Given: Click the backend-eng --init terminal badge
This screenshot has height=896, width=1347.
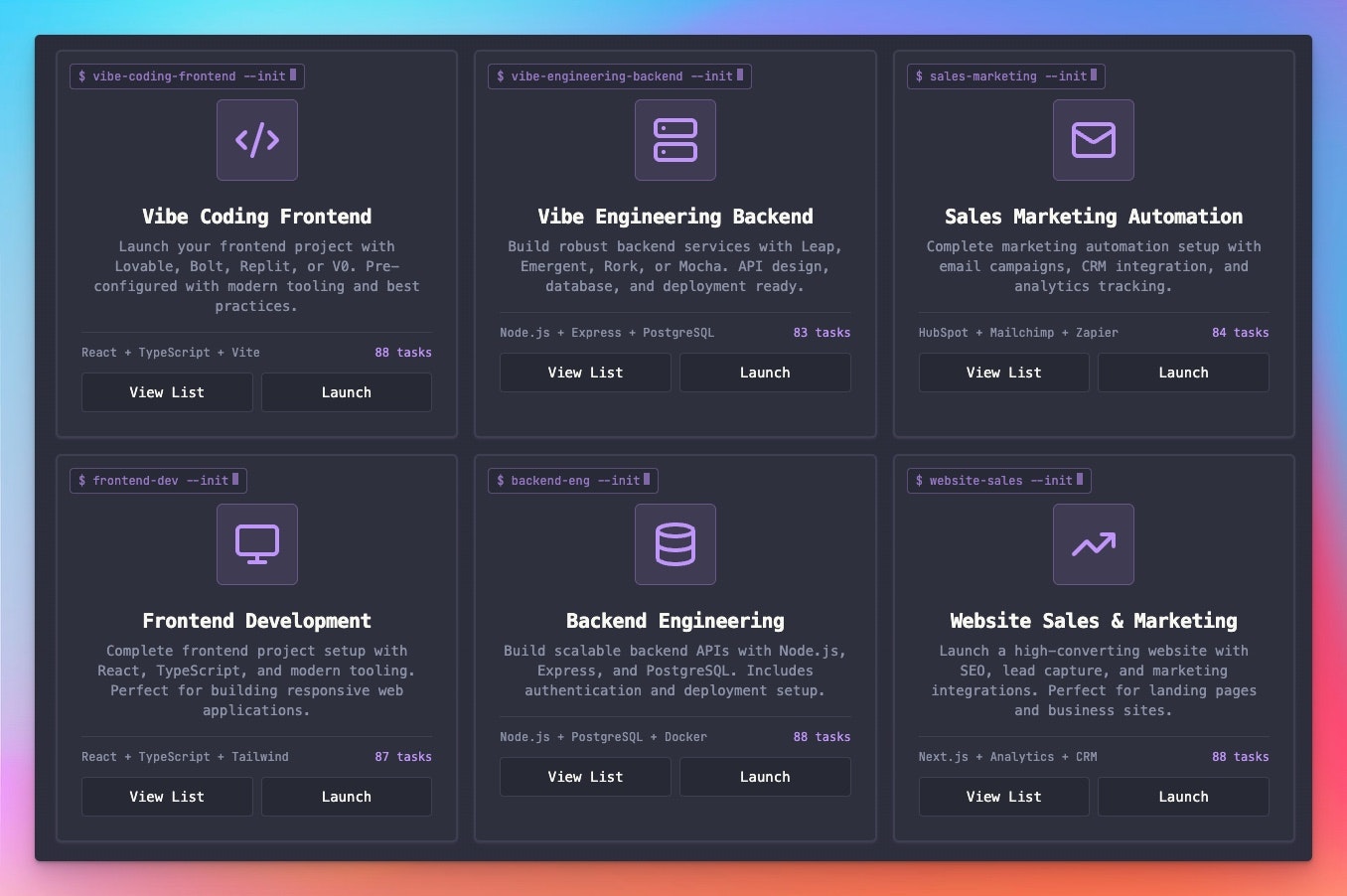Looking at the screenshot, I should [572, 480].
